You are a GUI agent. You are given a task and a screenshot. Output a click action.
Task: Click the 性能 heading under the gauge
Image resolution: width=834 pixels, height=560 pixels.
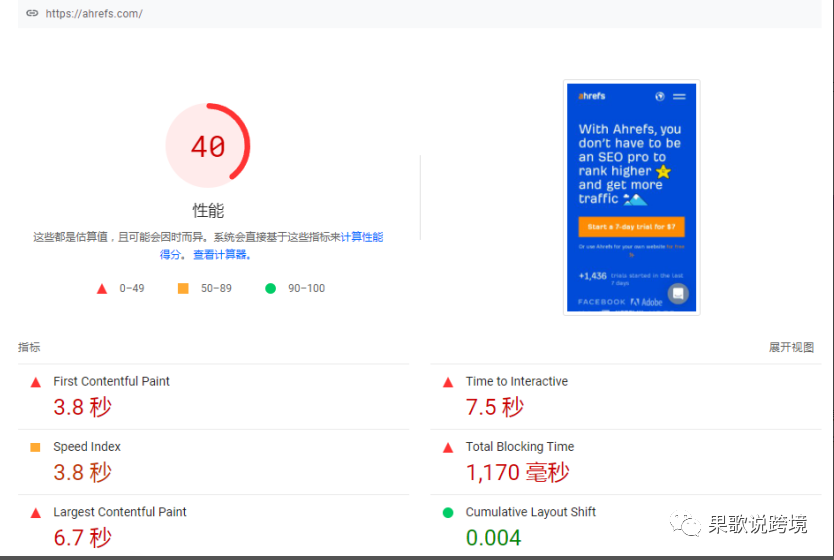[x=208, y=211]
